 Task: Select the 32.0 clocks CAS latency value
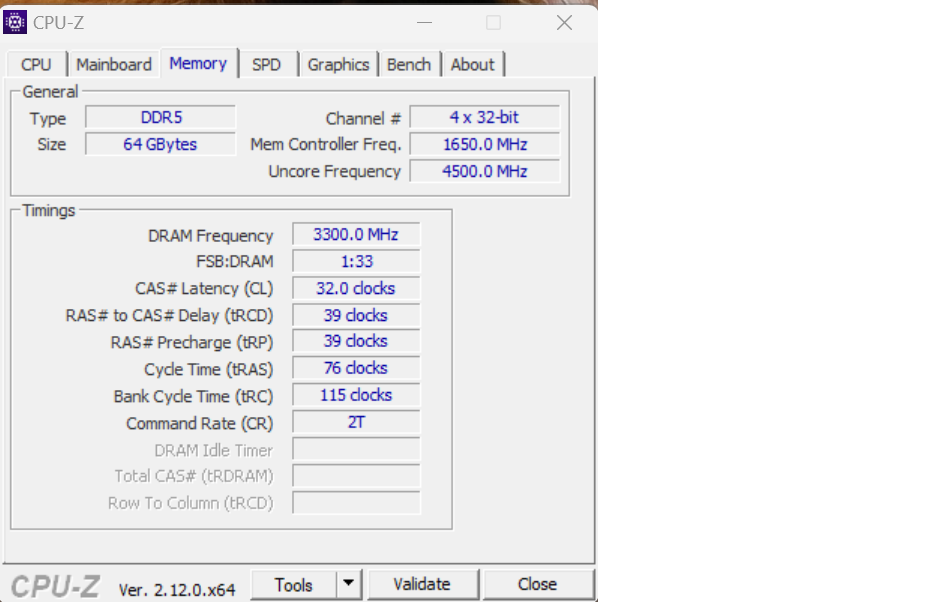click(356, 288)
